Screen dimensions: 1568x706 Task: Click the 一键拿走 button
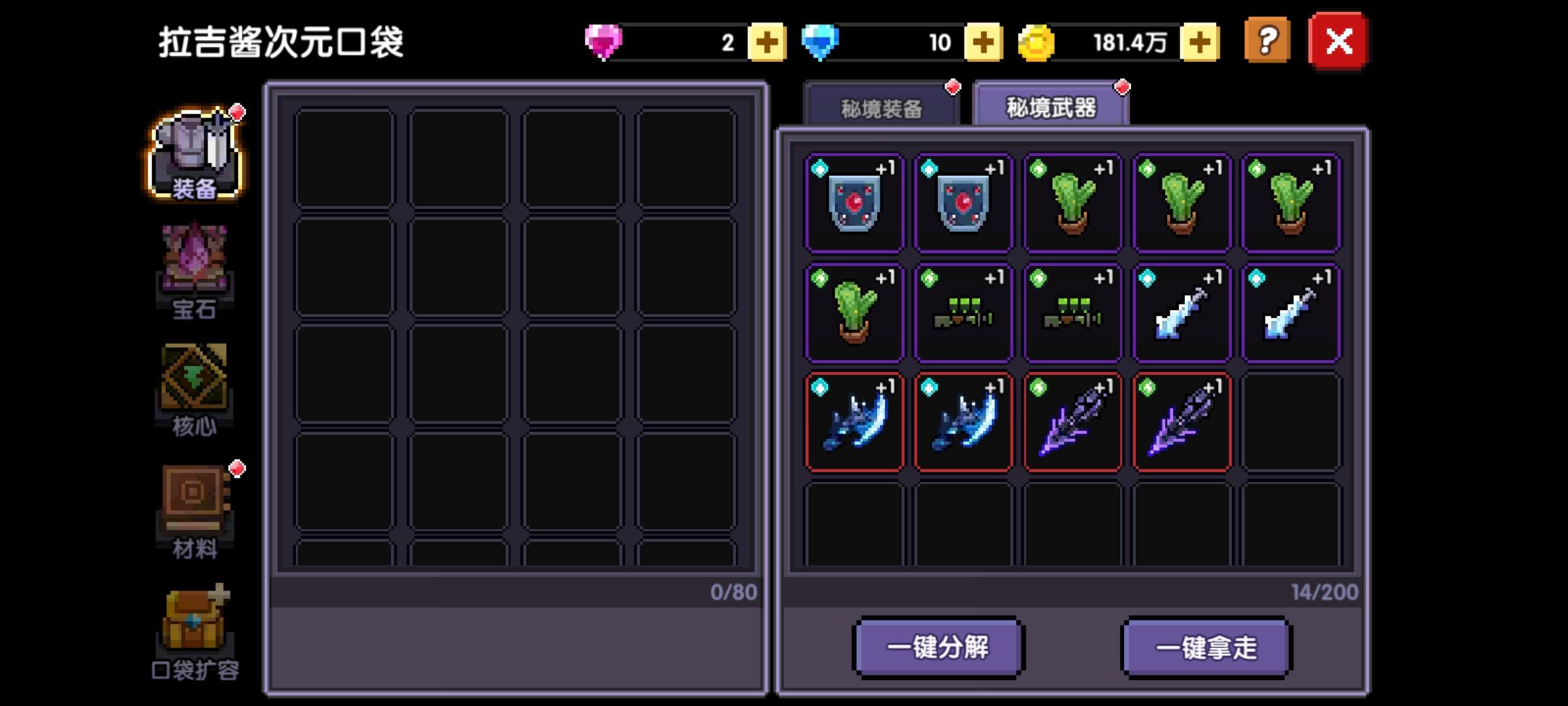point(1206,647)
